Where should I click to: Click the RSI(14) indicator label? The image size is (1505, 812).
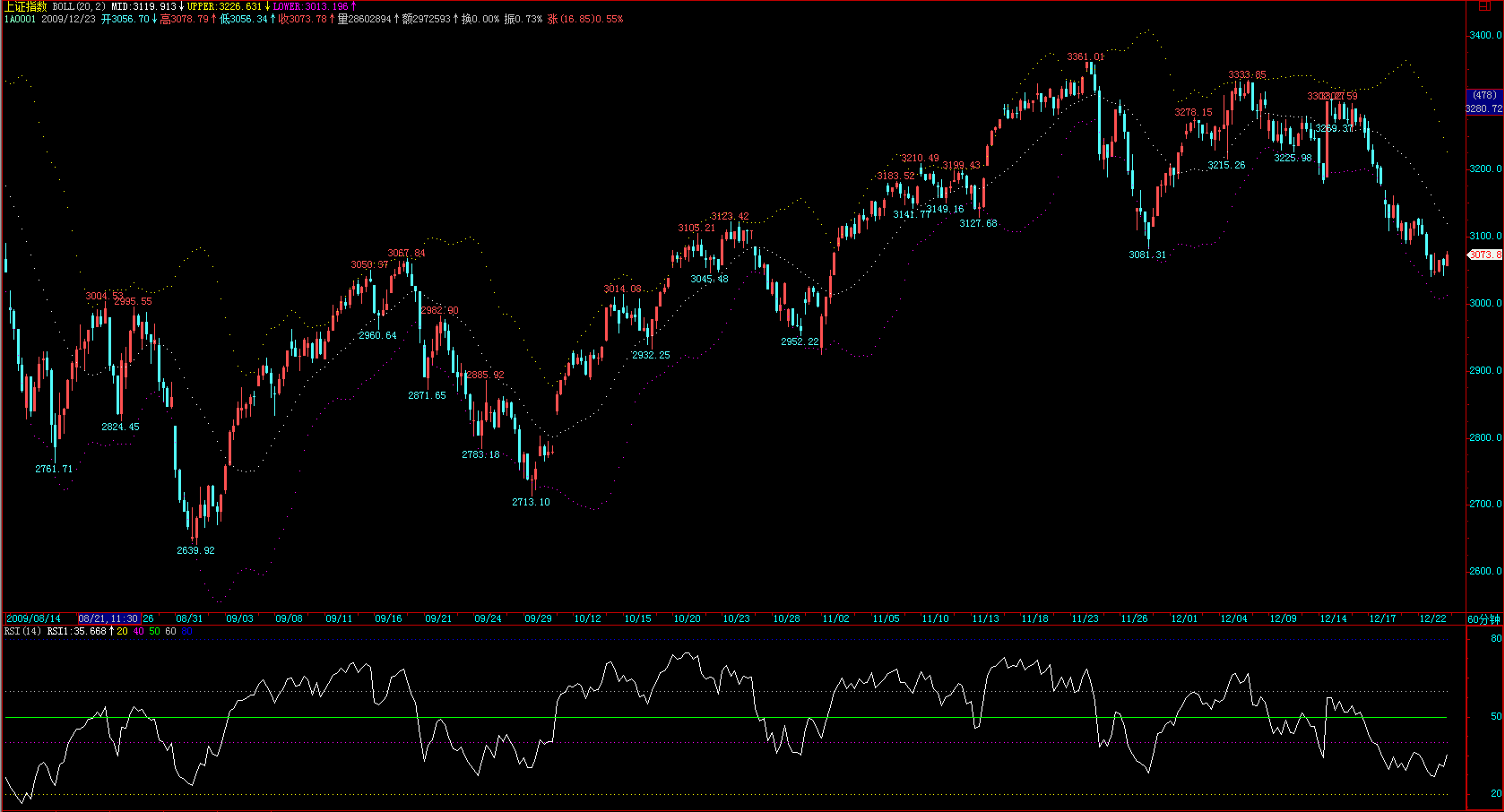click(x=22, y=631)
